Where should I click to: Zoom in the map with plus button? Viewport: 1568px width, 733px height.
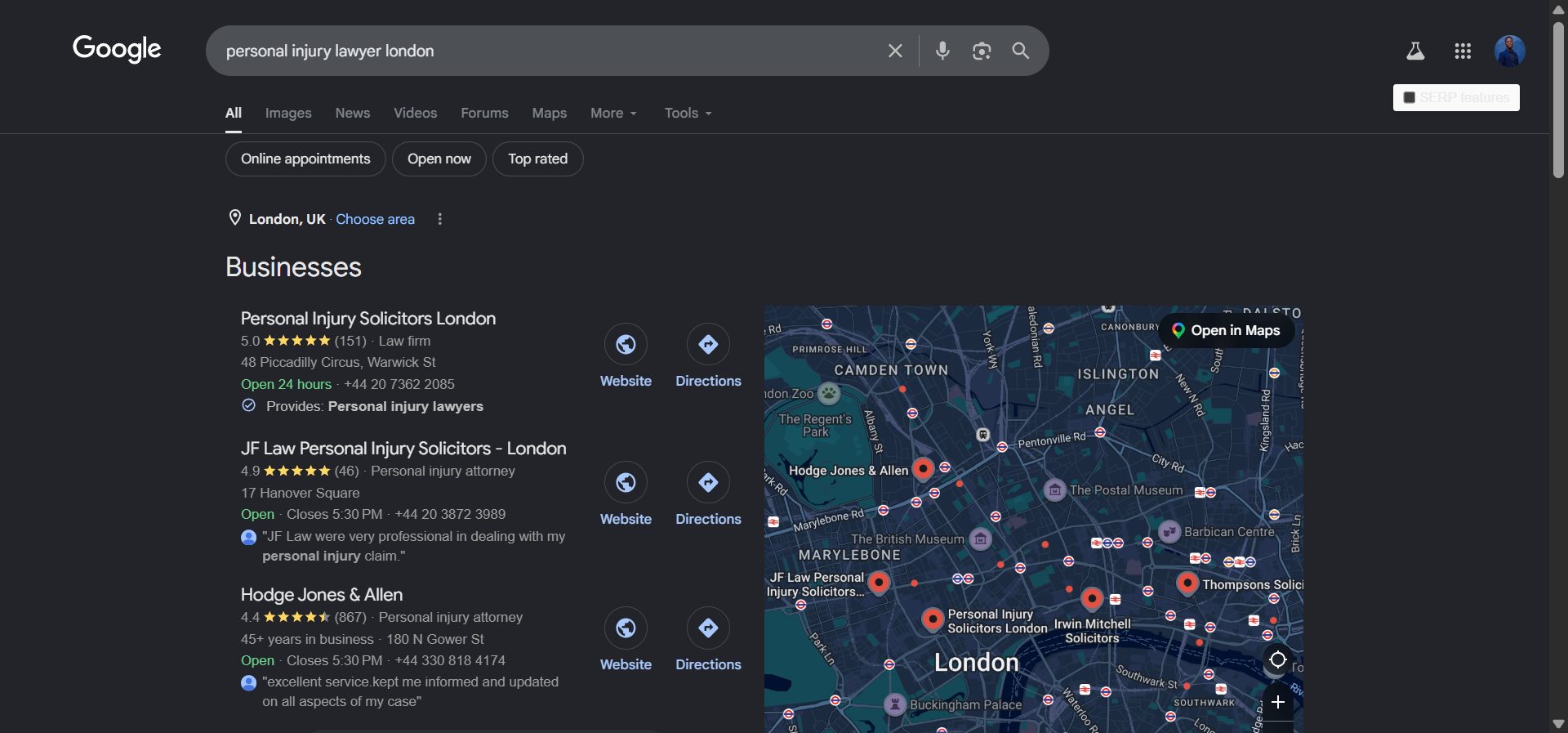tap(1278, 702)
